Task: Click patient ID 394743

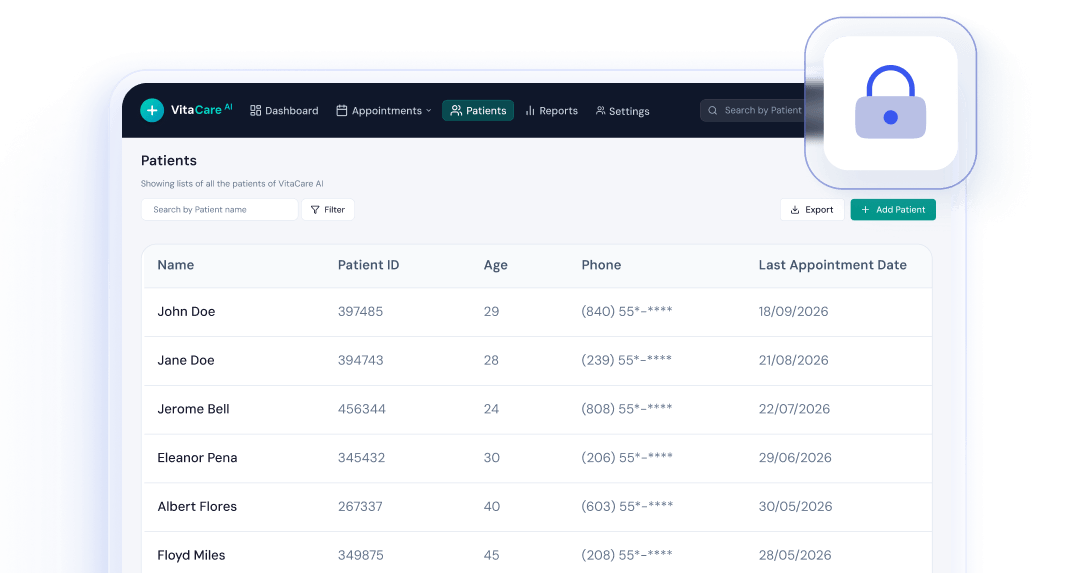Action: coord(360,360)
